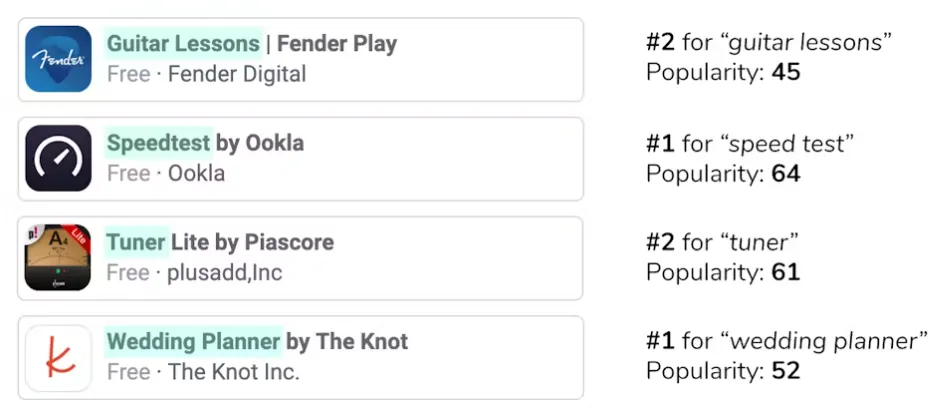
Task: Click the Speedtest by Ookla title
Action: [x=205, y=143]
